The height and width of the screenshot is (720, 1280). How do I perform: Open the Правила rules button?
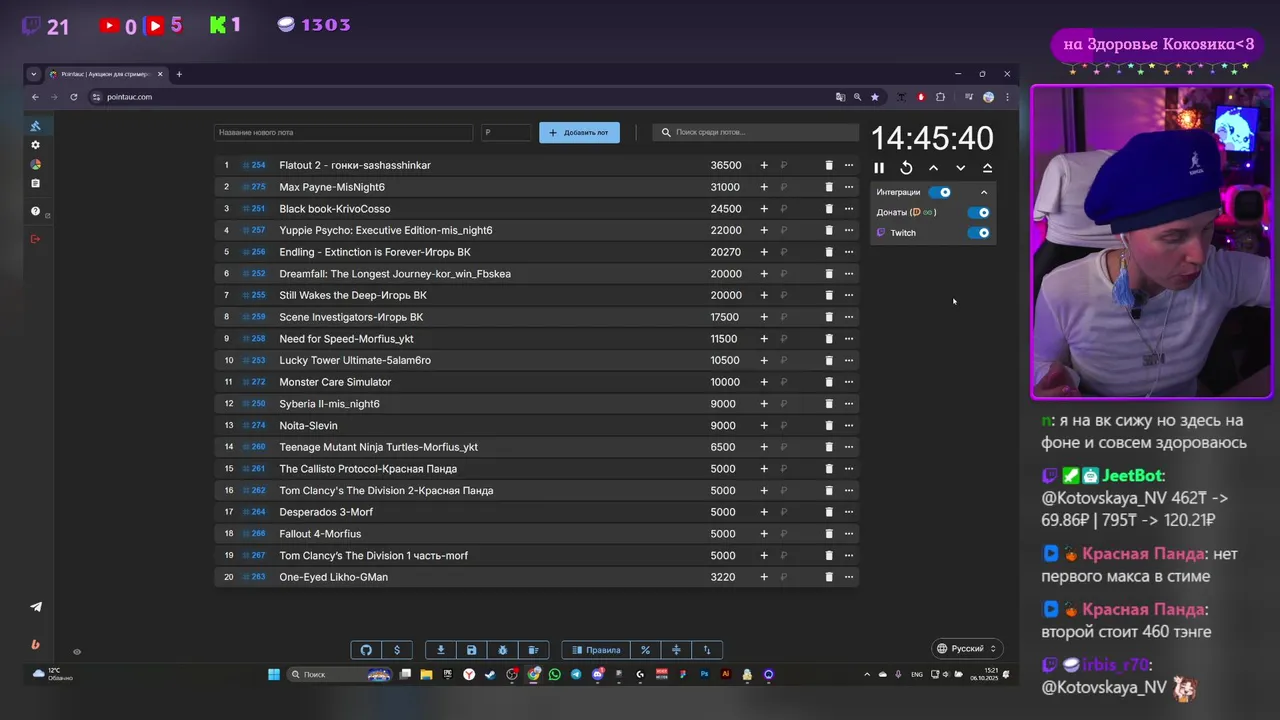click(595, 650)
